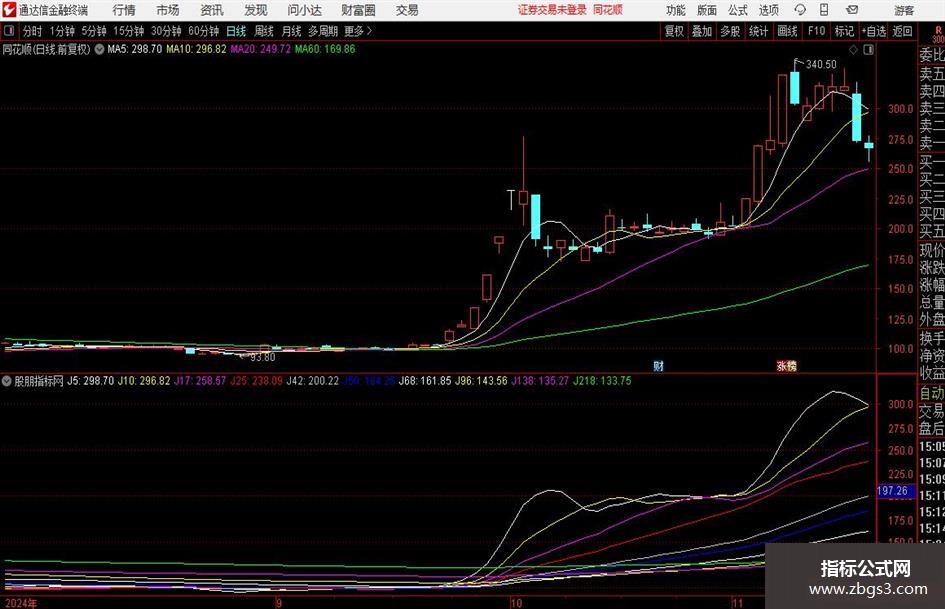Viewport: 945px width, 609px height.
Task: Click the J17: 258.57 indicator value
Action: (200, 381)
